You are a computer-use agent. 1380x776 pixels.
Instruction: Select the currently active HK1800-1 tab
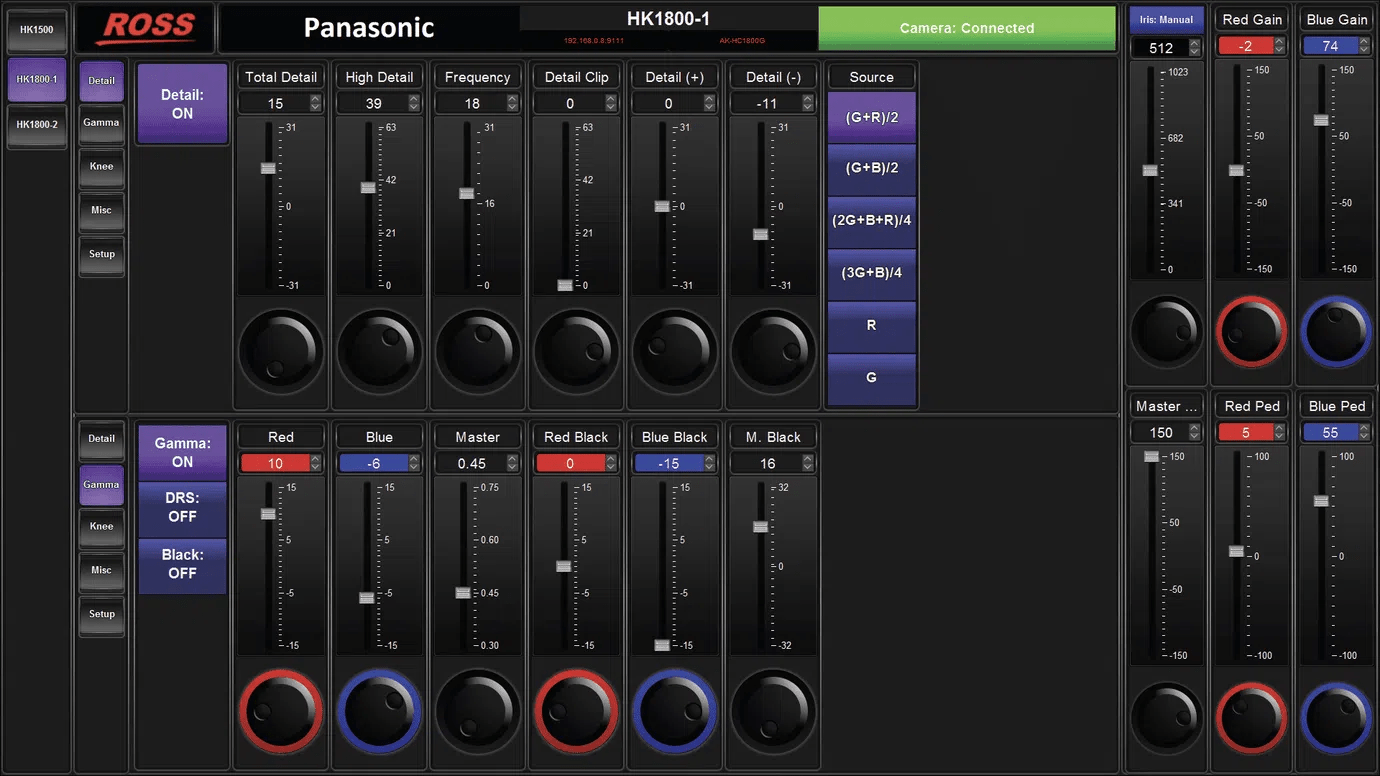click(36, 79)
